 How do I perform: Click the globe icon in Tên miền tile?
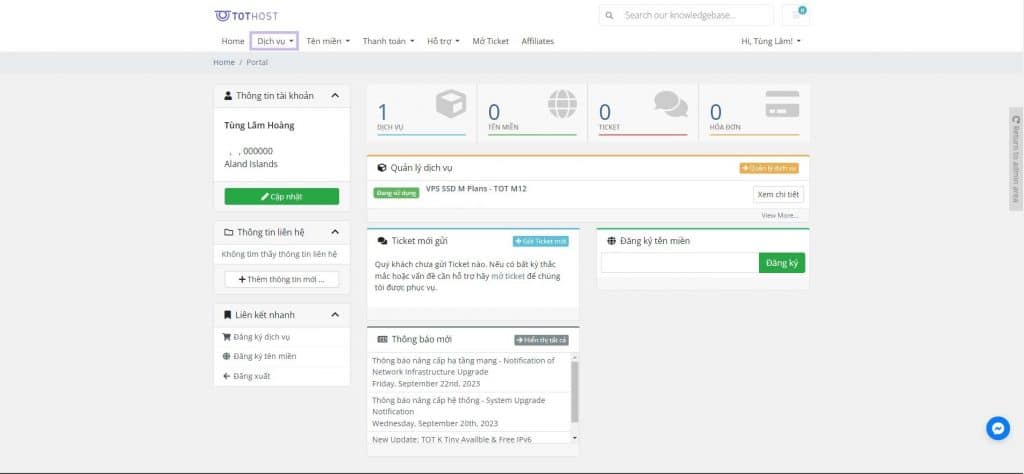coord(562,104)
